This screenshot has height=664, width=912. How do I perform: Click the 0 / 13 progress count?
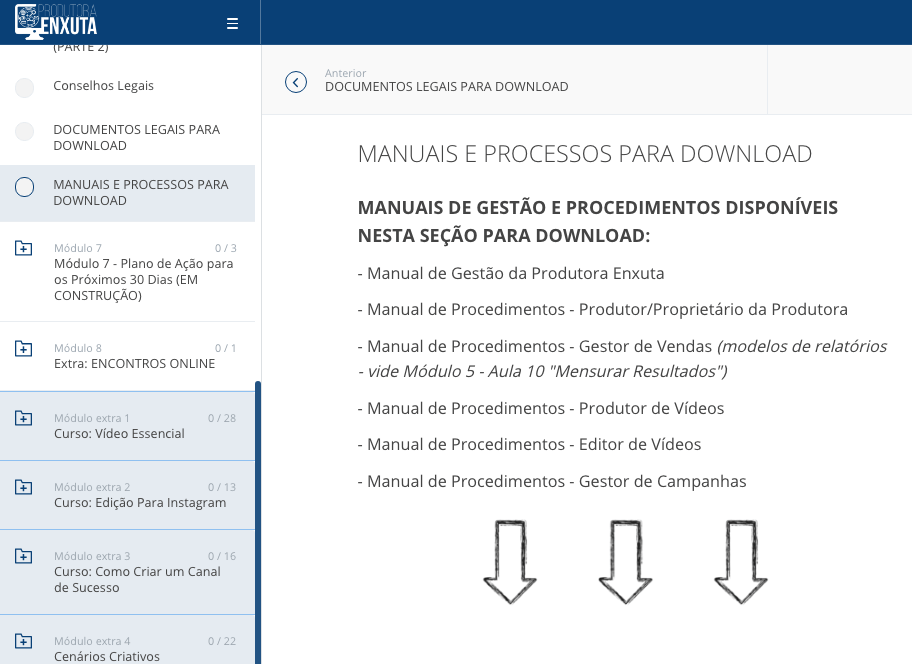click(222, 487)
